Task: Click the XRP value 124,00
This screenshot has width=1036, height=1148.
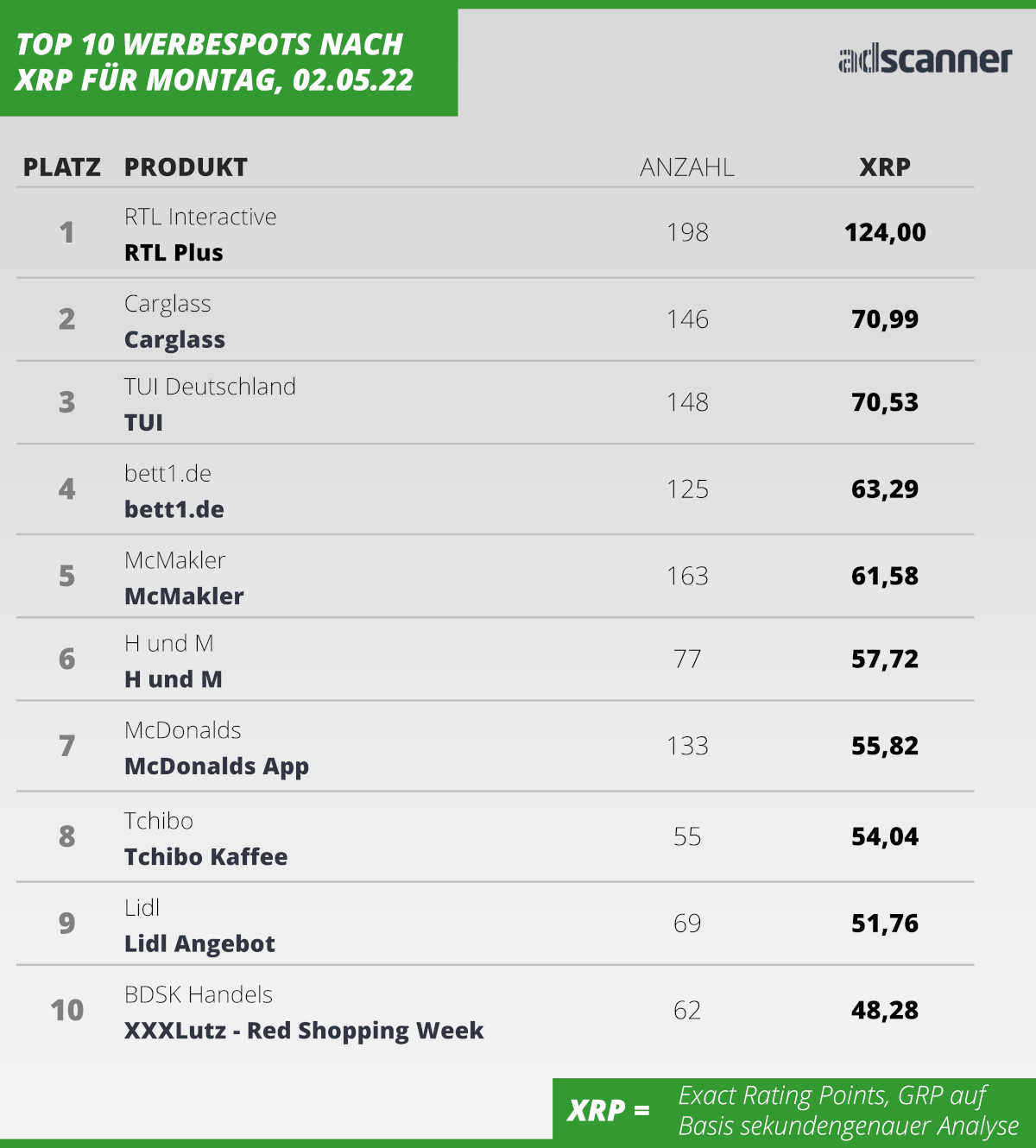Action: tap(885, 232)
